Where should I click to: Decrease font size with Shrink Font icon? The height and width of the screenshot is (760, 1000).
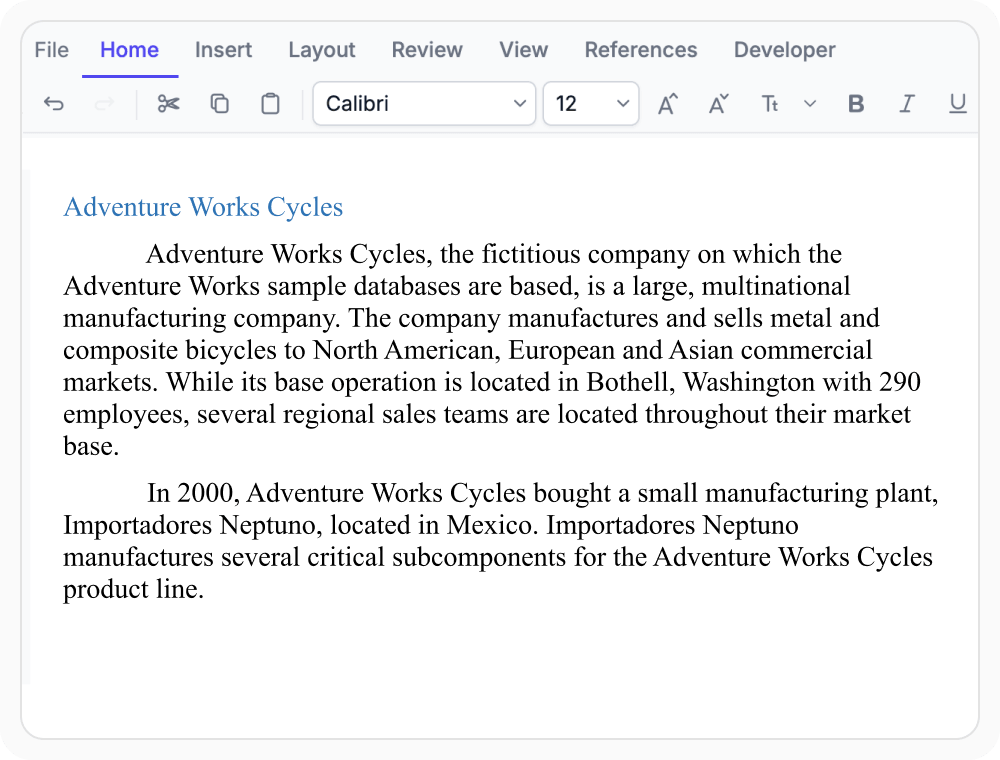tap(719, 103)
